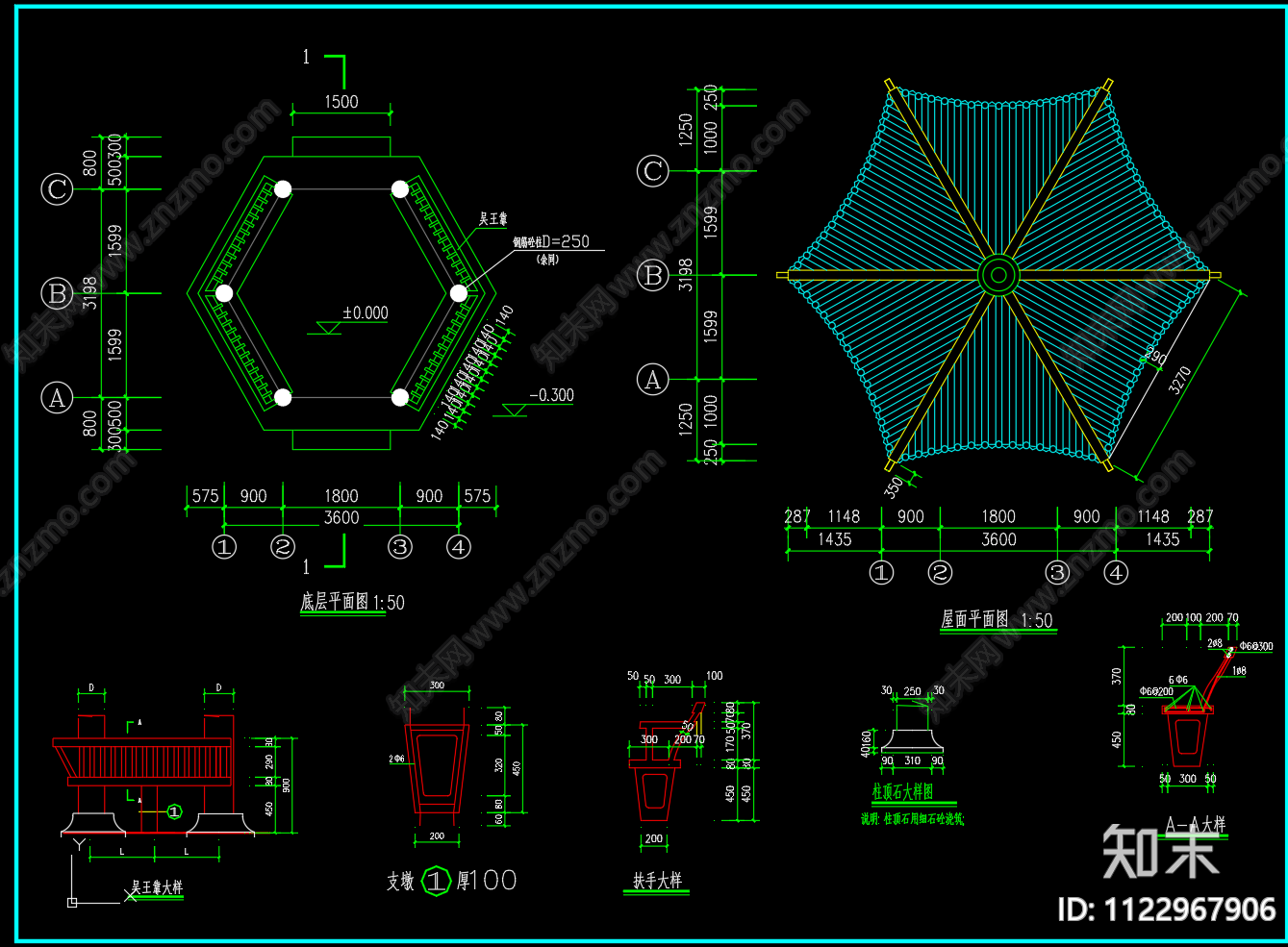Pick axis bubble A of the floor plan
This screenshot has width=1288, height=947.
click(57, 397)
